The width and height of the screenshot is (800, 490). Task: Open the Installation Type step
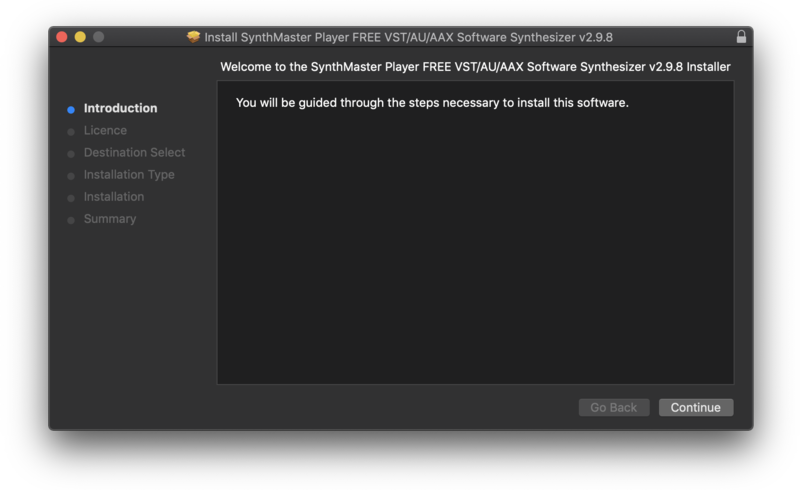[x=129, y=174]
